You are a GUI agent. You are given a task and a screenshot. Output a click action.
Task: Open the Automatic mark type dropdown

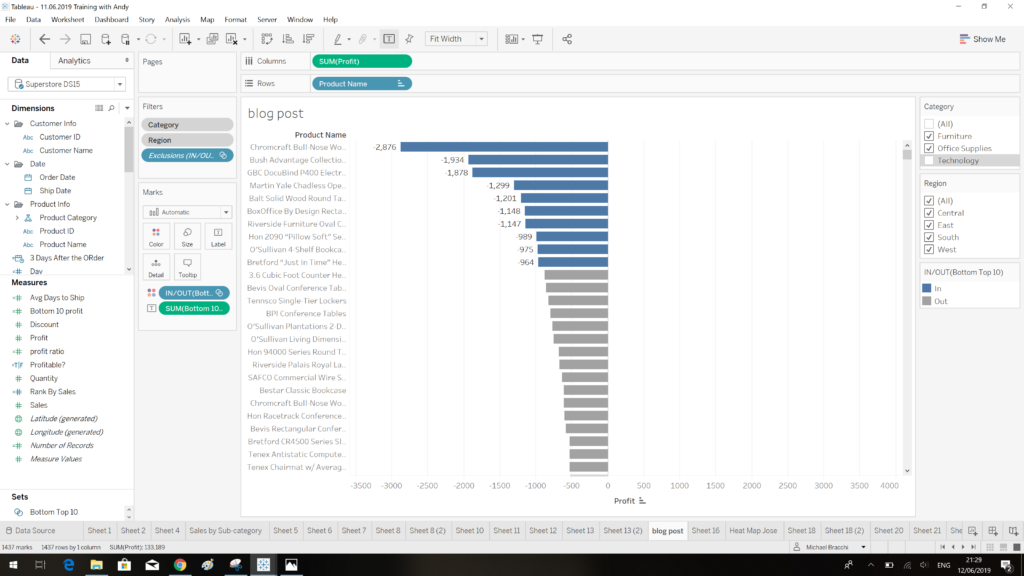pyautogui.click(x=187, y=212)
